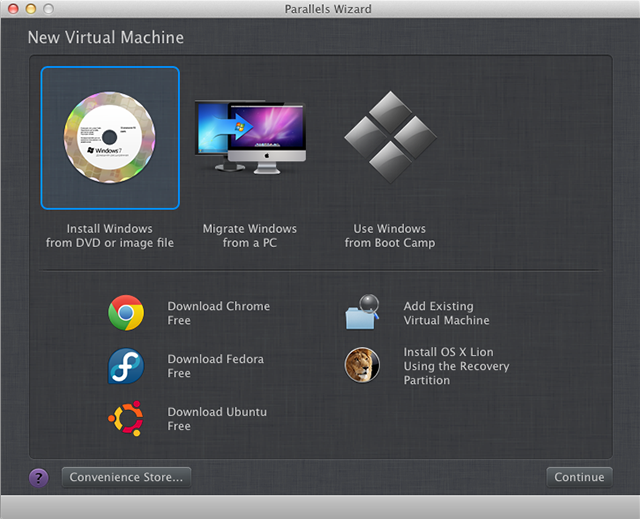
Task: Select "Use Windows from Boot Camp" label
Action: 390,235
